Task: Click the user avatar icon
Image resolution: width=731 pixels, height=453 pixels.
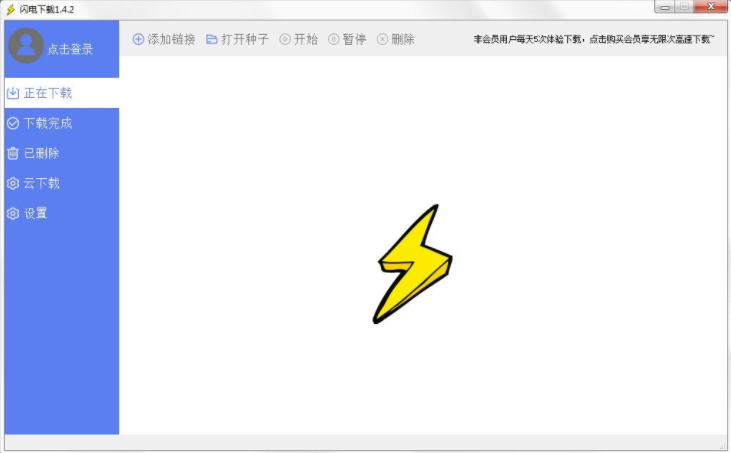Action: [x=25, y=46]
